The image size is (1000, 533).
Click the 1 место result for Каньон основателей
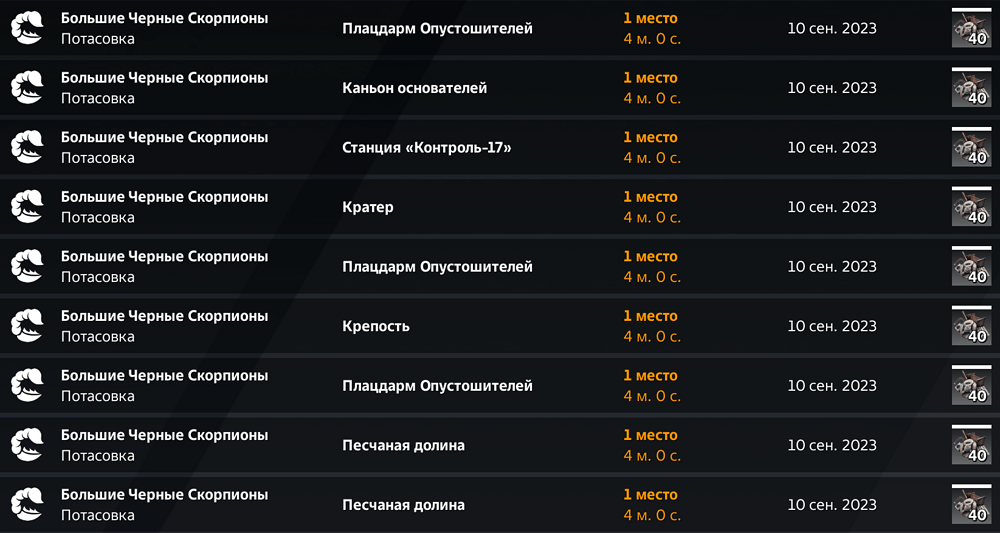pos(650,78)
